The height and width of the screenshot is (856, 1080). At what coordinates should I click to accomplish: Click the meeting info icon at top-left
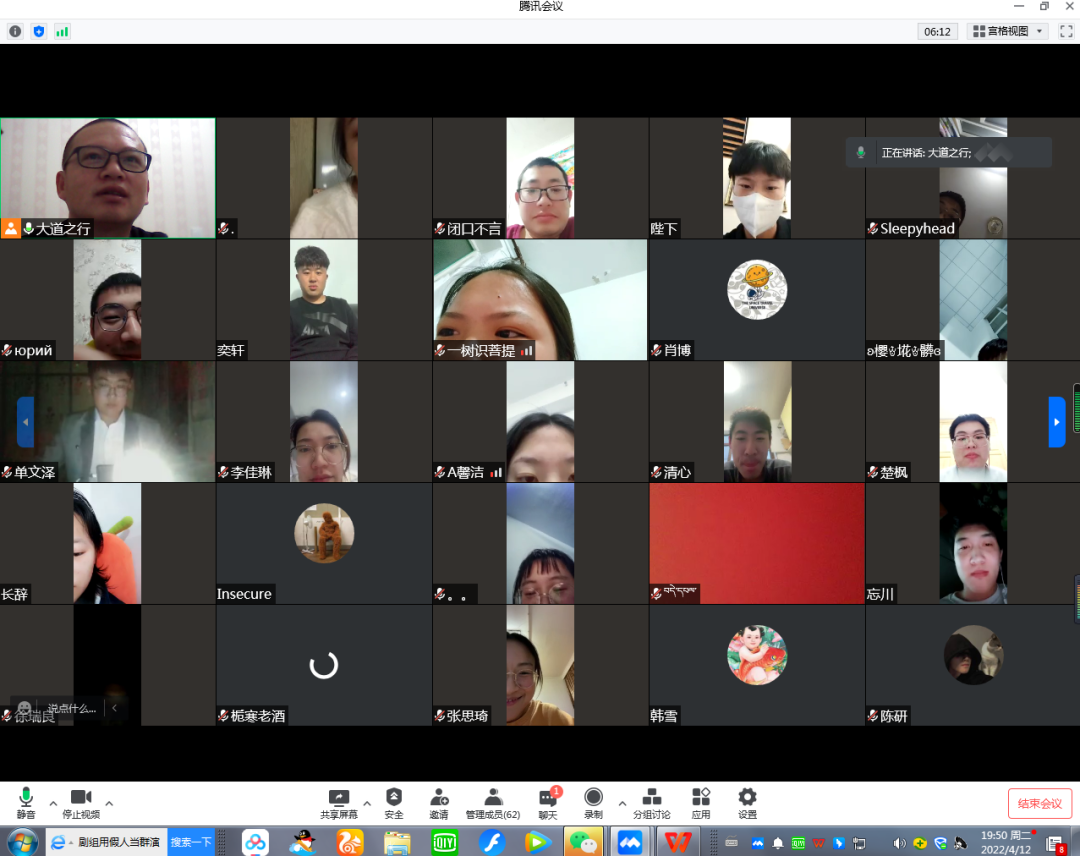[x=15, y=31]
